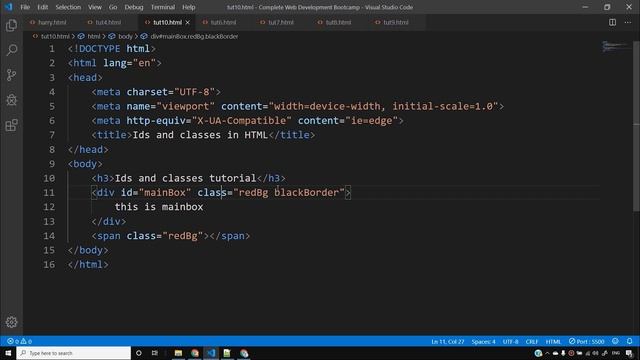The height and width of the screenshot is (360, 640).
Task: Open the Extensions view icon
Action: point(11,125)
